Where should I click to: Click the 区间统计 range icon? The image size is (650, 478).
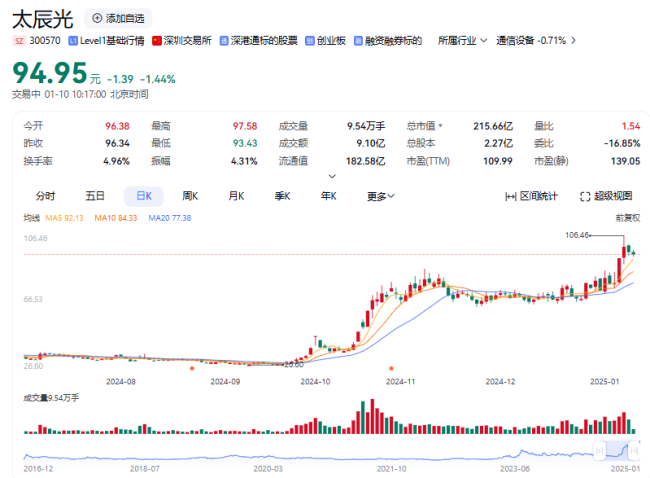click(510, 197)
